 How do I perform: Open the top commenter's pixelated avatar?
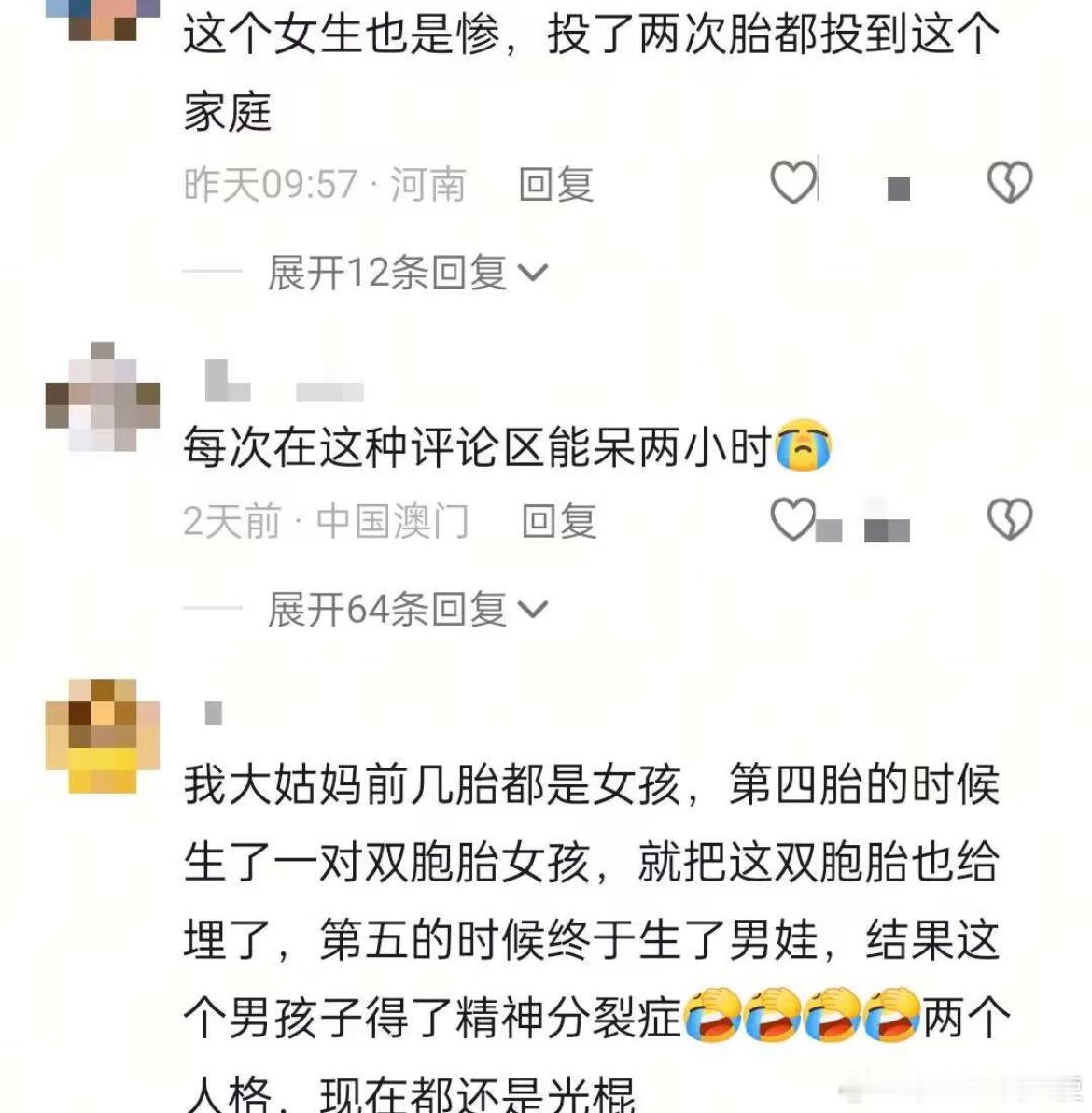tap(103, 20)
